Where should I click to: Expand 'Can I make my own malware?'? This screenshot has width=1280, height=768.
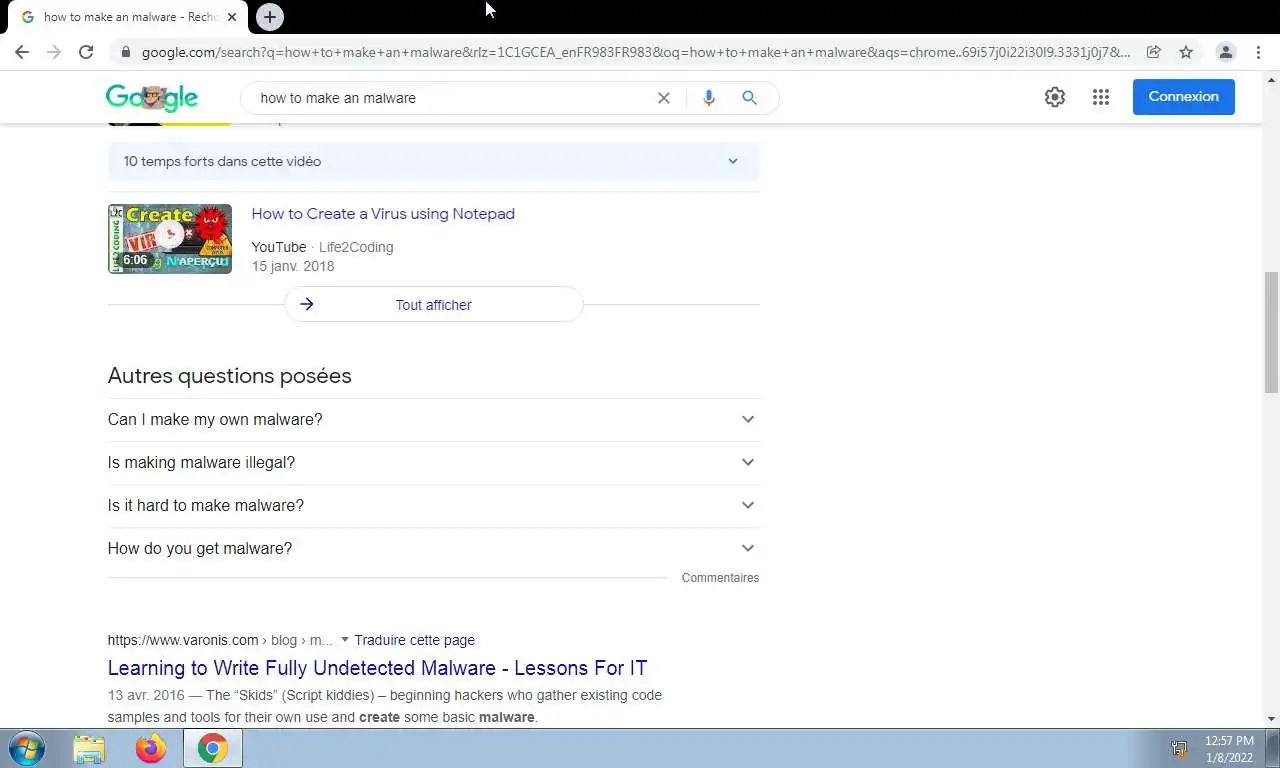(434, 420)
